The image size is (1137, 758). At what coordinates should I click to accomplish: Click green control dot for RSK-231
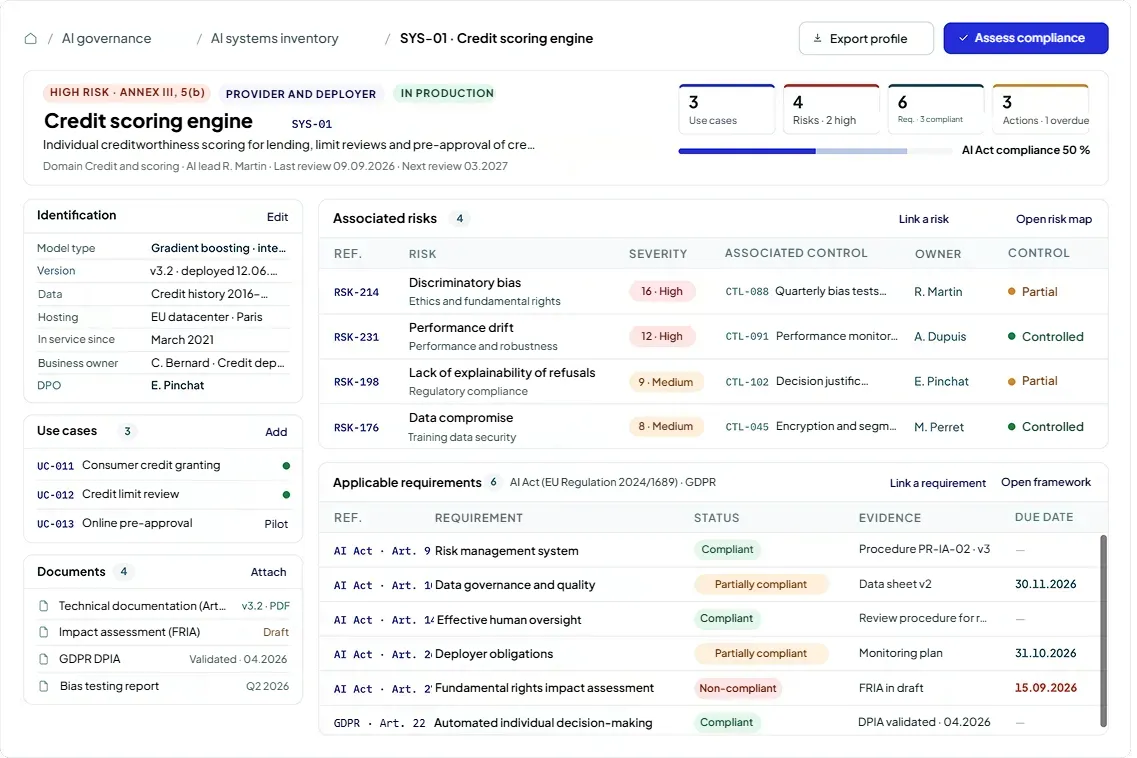1012,337
